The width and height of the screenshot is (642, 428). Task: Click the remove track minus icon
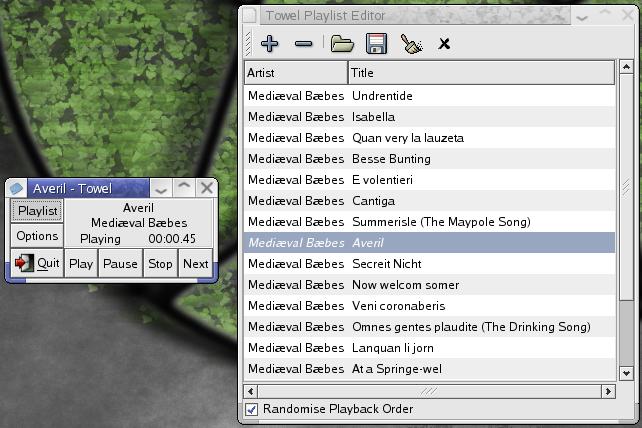[x=304, y=43]
